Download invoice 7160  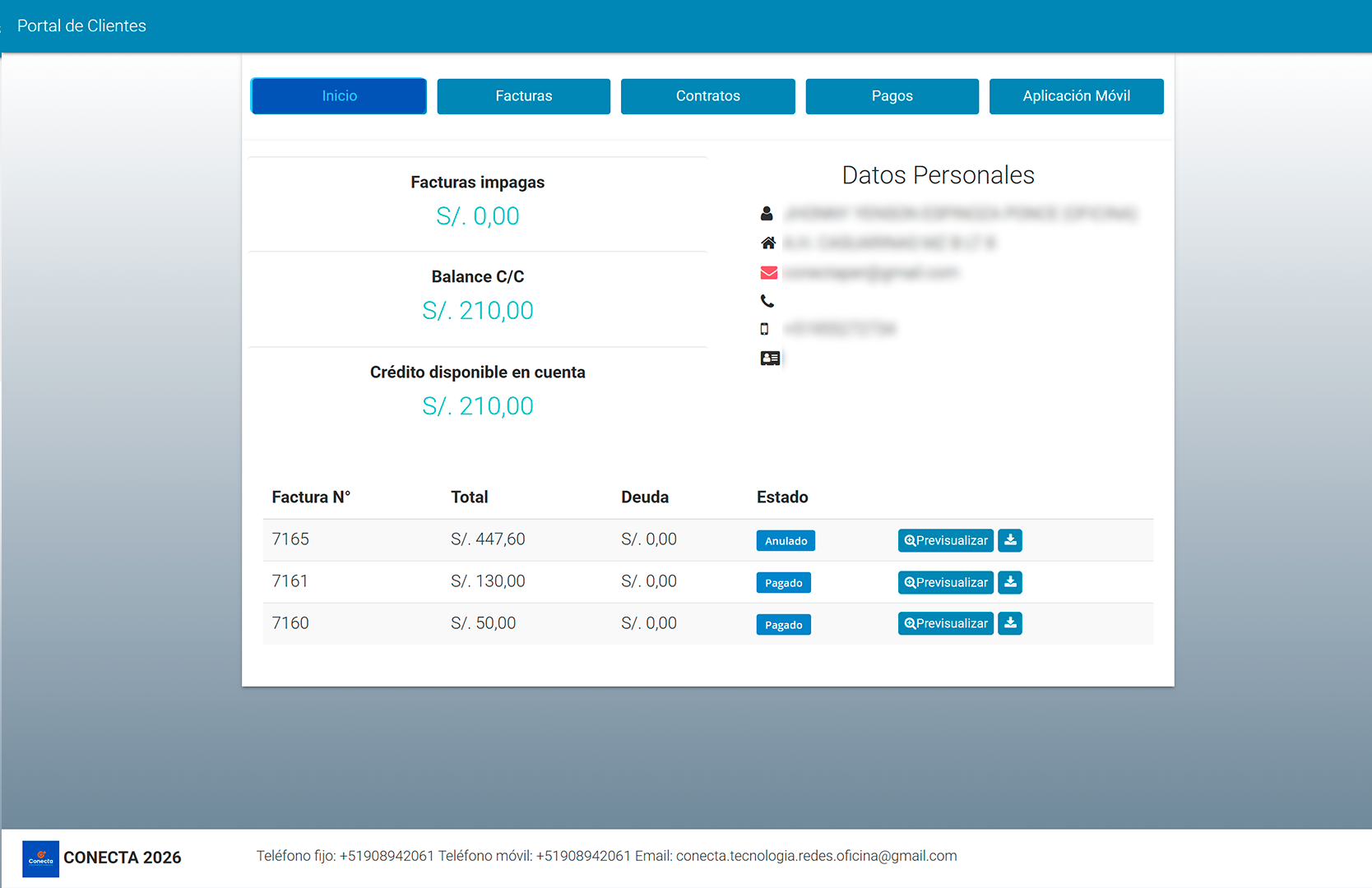pyautogui.click(x=1010, y=623)
